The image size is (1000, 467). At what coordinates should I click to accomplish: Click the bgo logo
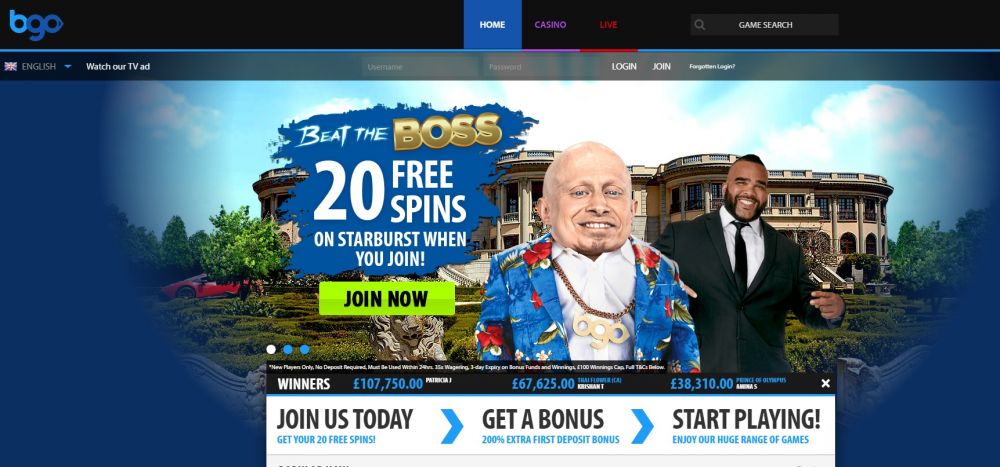pyautogui.click(x=36, y=24)
